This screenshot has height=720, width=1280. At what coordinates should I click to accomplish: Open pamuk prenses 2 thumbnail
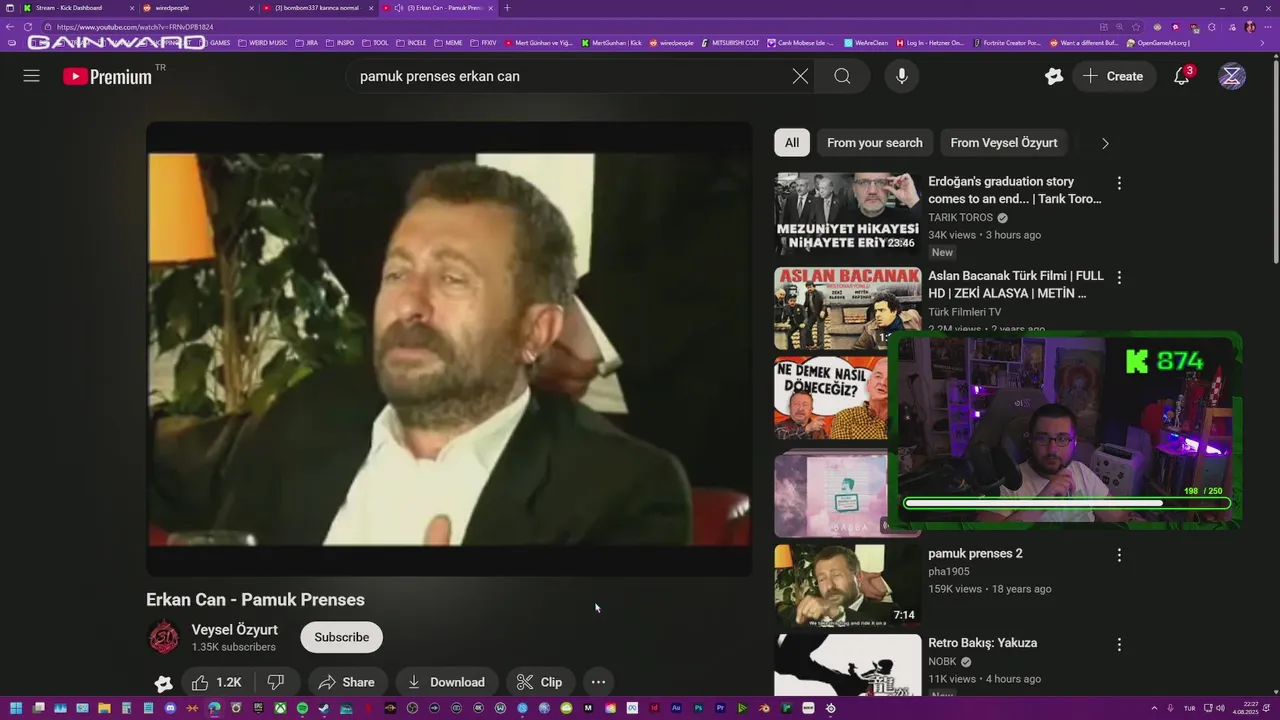[x=847, y=586]
